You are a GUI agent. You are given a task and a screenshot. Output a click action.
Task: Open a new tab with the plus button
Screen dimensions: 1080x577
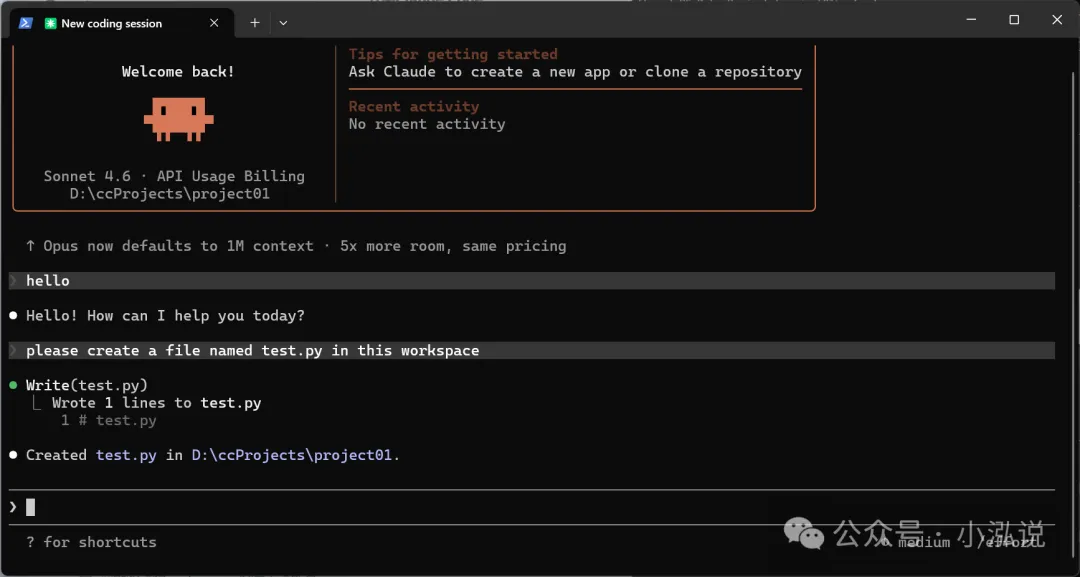coord(255,22)
